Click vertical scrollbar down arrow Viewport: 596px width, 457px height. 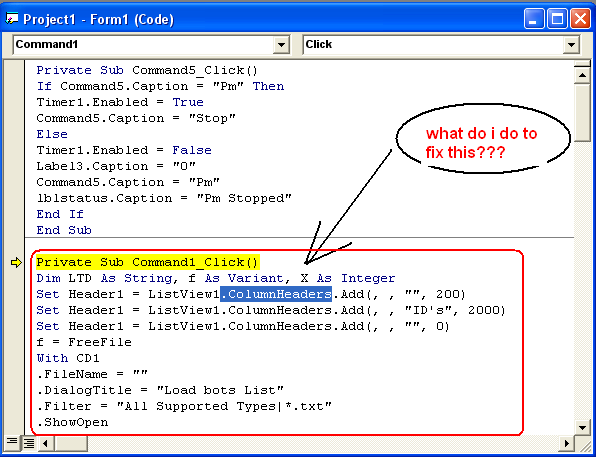click(582, 427)
